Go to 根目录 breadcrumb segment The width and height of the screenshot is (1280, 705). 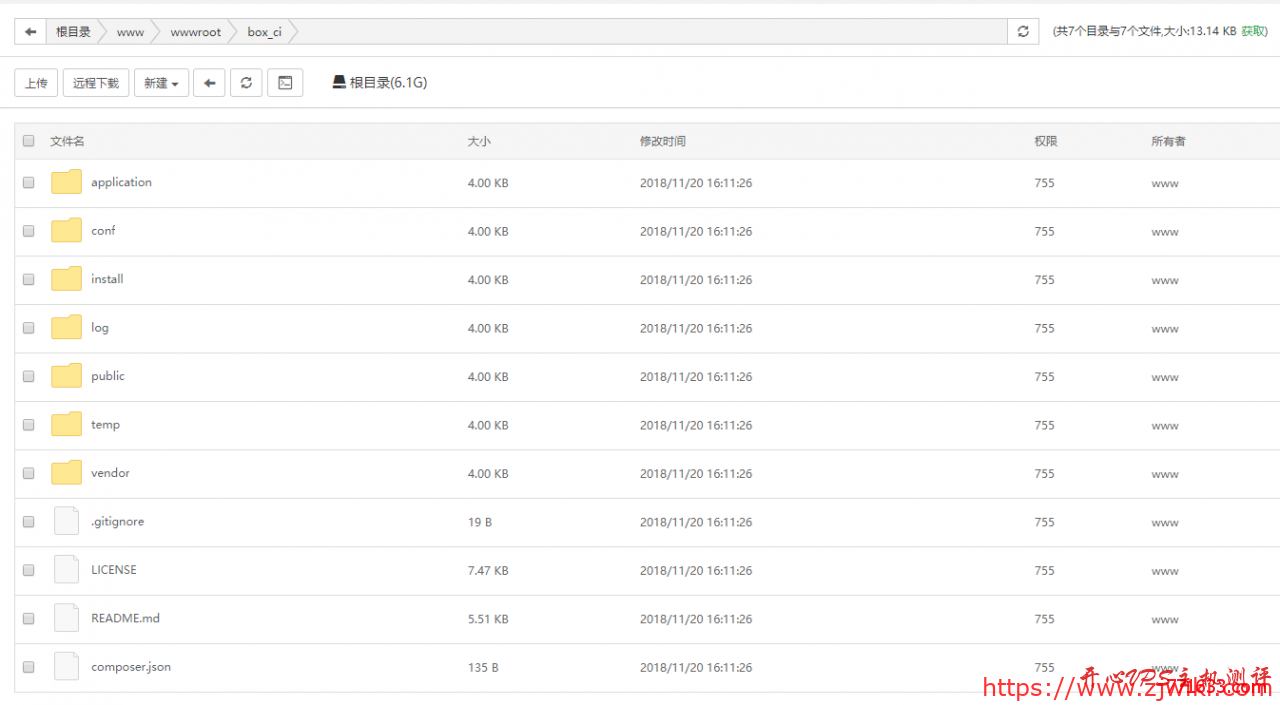pyautogui.click(x=73, y=32)
